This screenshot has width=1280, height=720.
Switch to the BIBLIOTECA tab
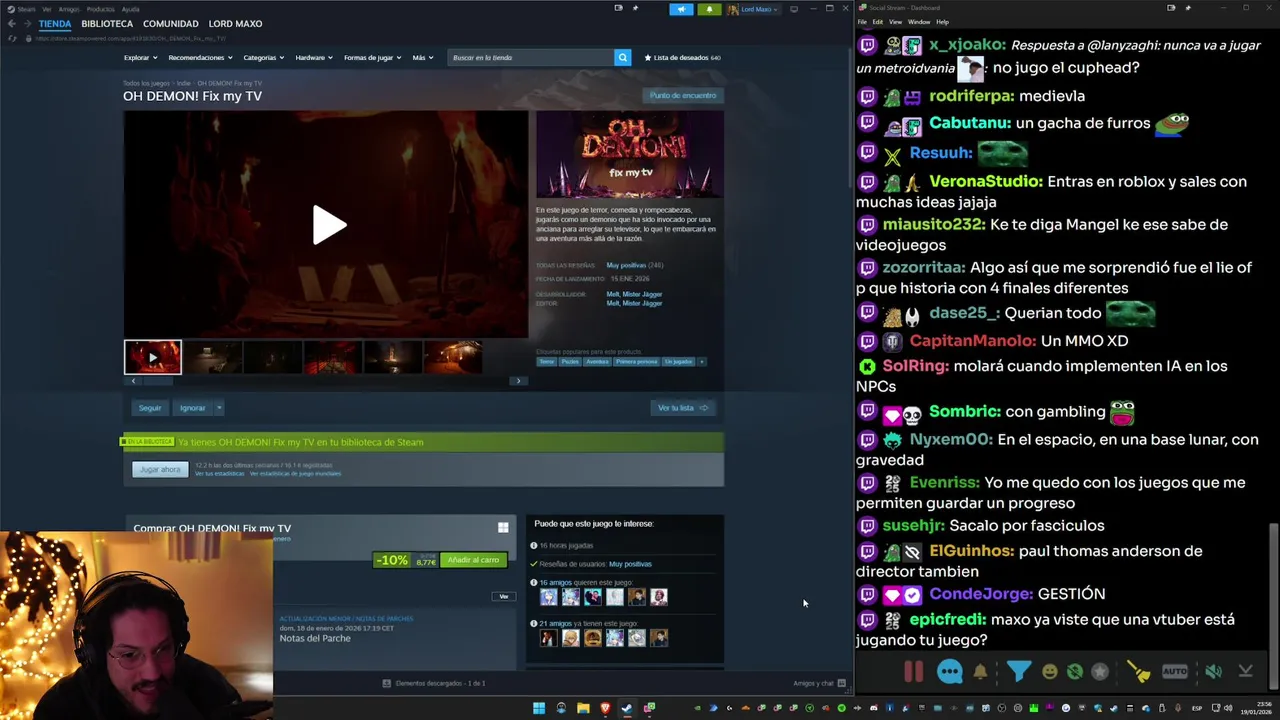[107, 24]
